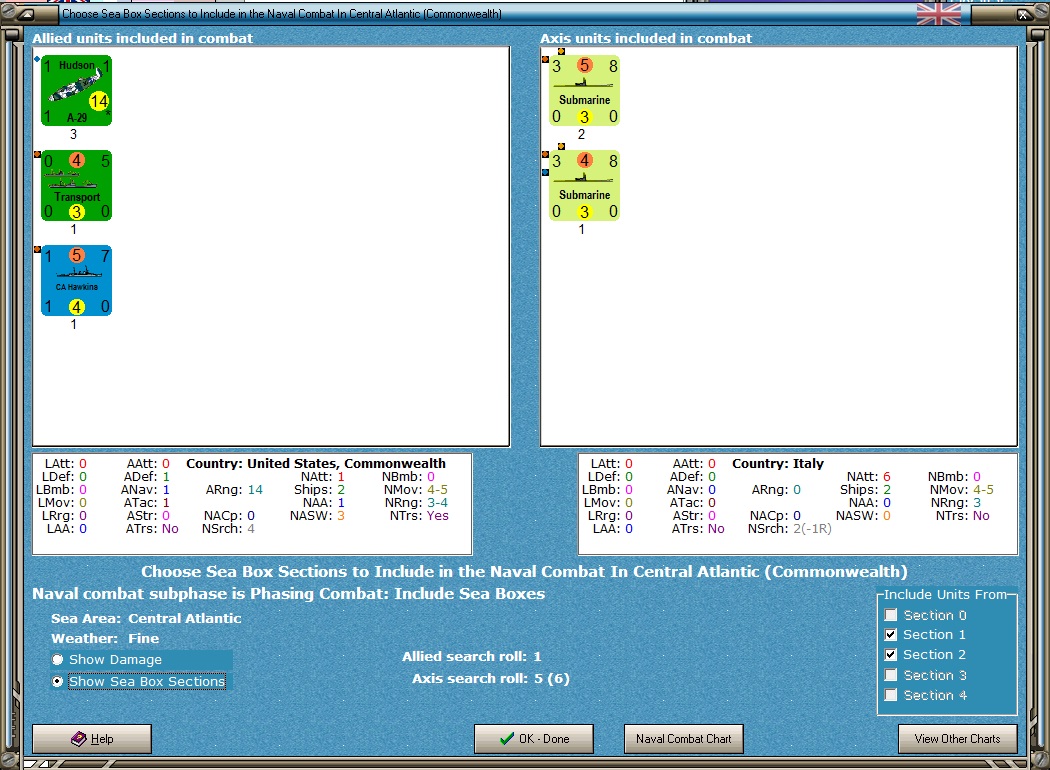Viewport: 1050px width, 770px height.
Task: Close the combat dialog window
Action: (1023, 13)
